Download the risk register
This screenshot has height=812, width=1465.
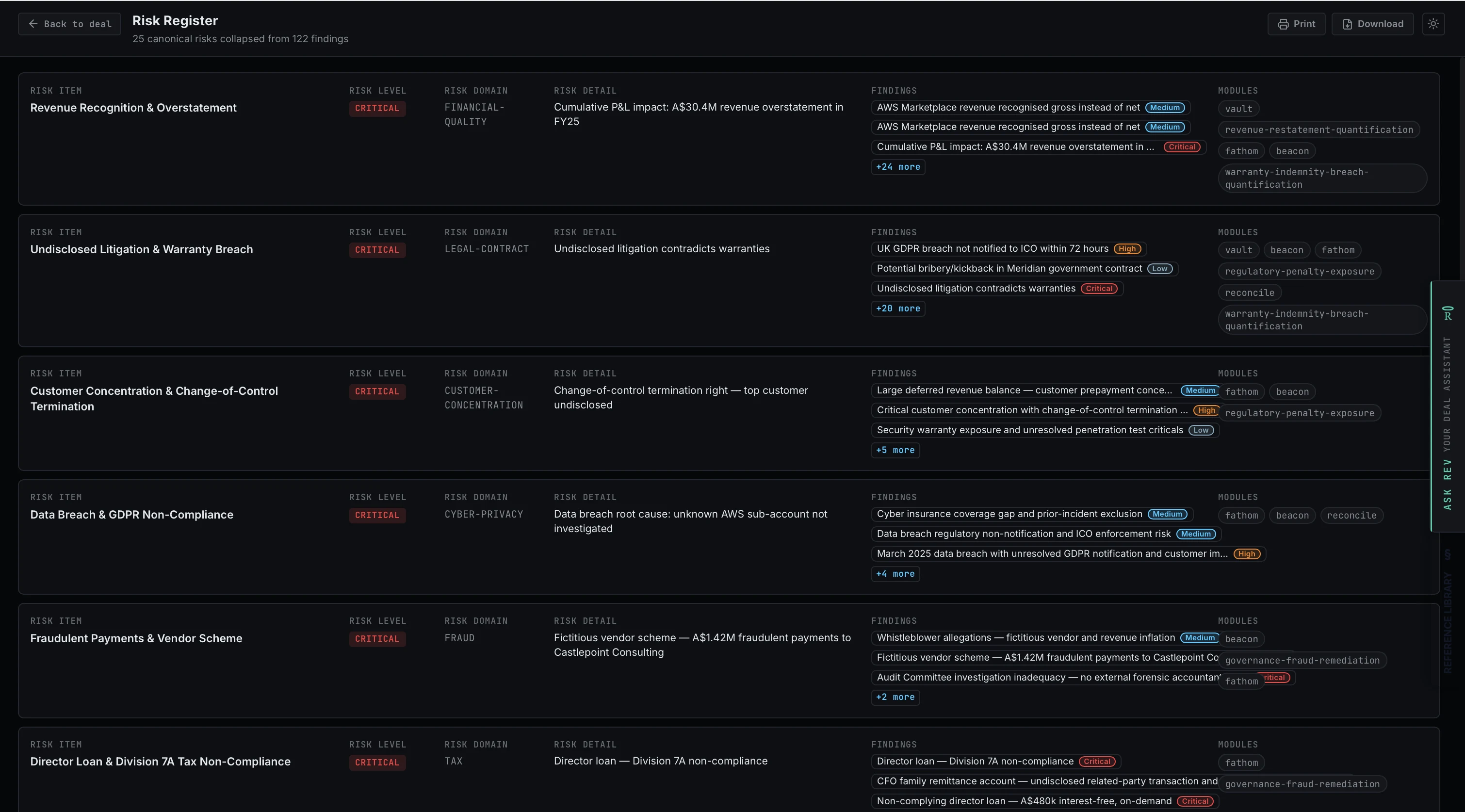[1372, 24]
